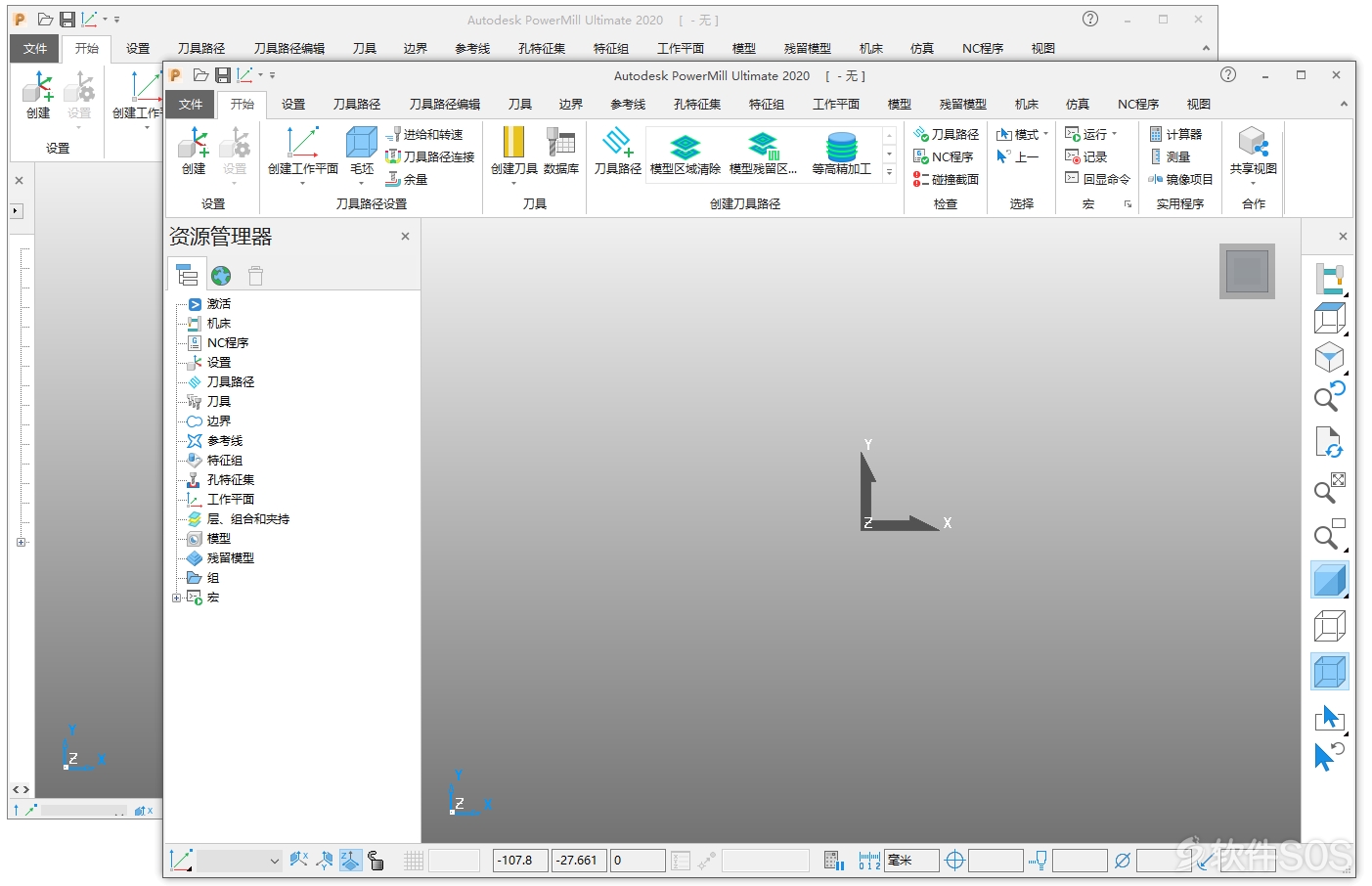The height and width of the screenshot is (886, 1372).
Task: Open the 计算器 calculator utility
Action: tap(1175, 134)
